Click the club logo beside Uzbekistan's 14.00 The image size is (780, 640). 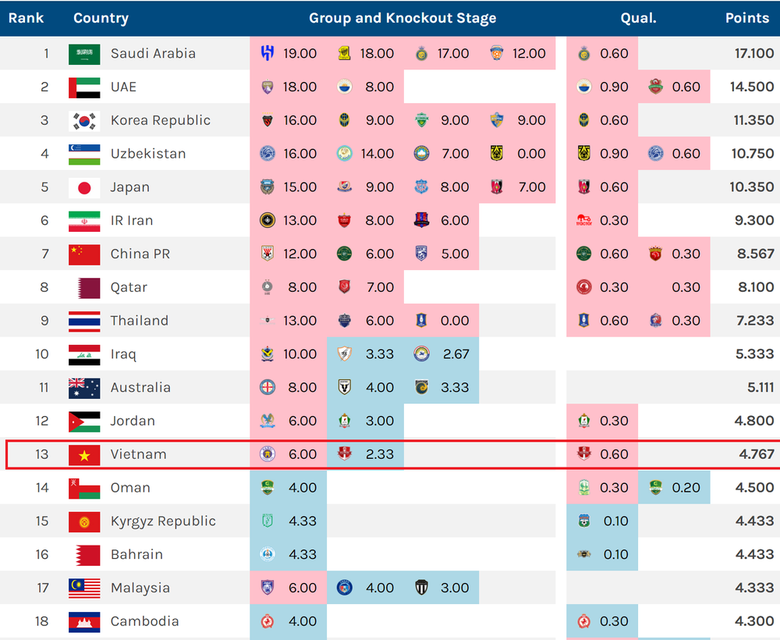345,154
